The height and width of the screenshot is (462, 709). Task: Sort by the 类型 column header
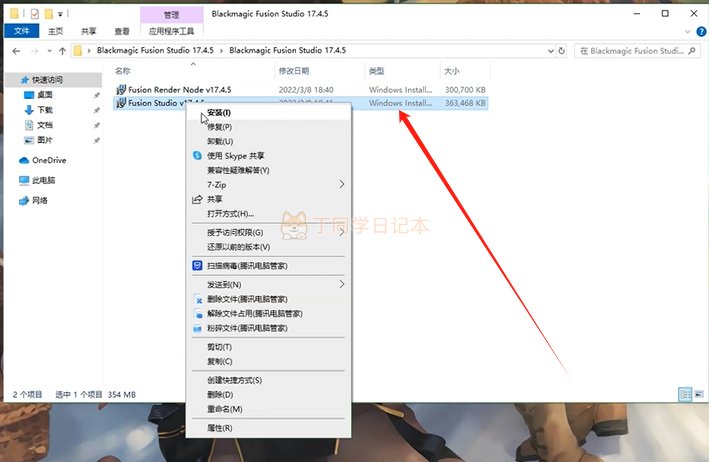pos(402,71)
